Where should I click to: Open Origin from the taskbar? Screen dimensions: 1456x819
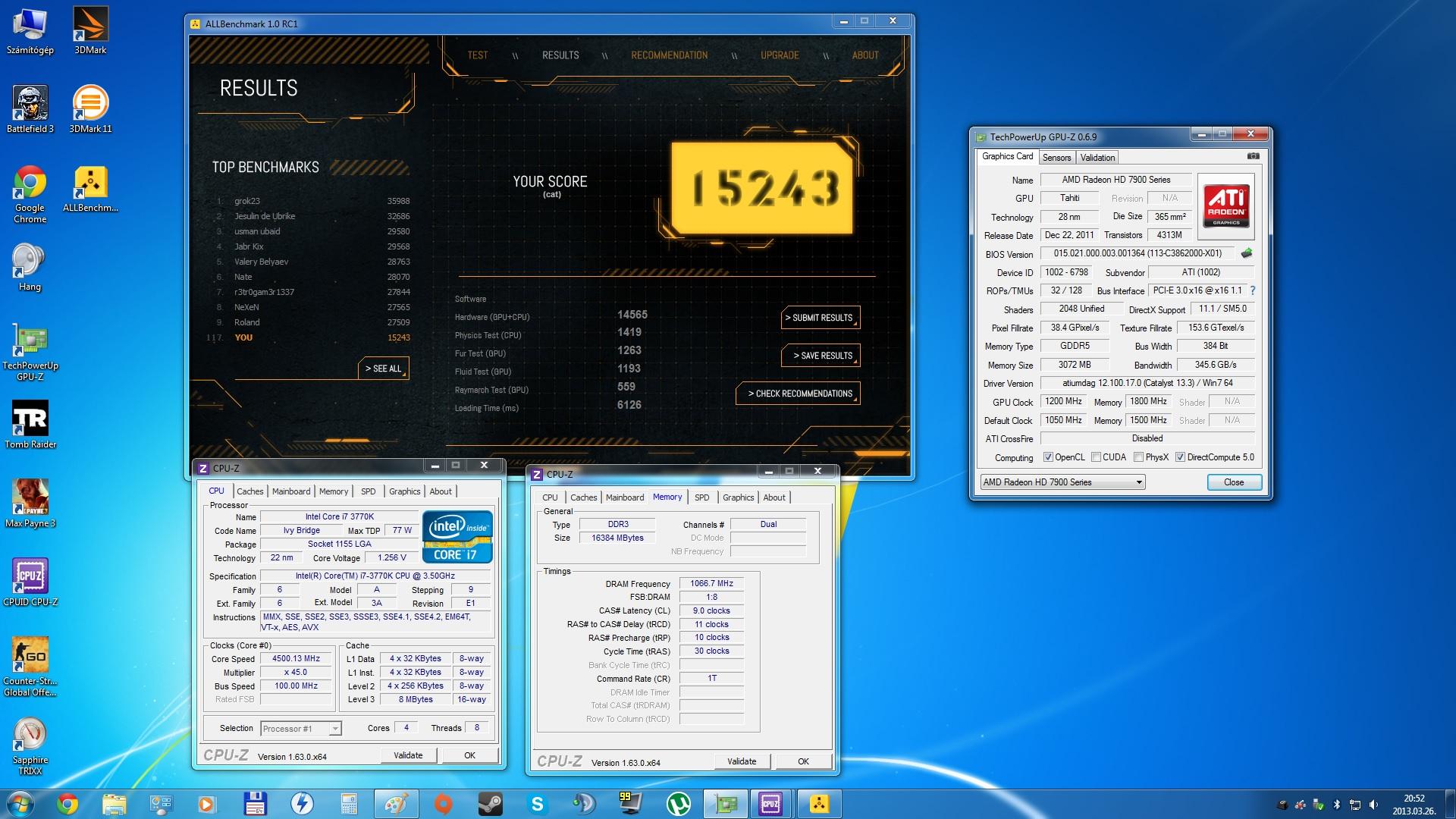(443, 804)
